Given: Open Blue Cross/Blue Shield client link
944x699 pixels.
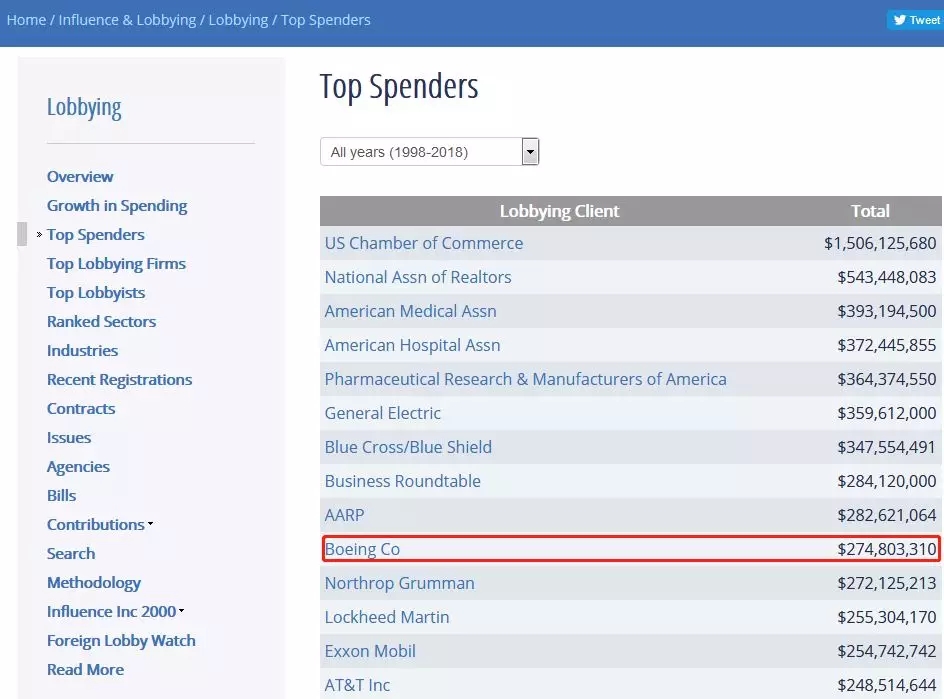Looking at the screenshot, I should click(408, 447).
